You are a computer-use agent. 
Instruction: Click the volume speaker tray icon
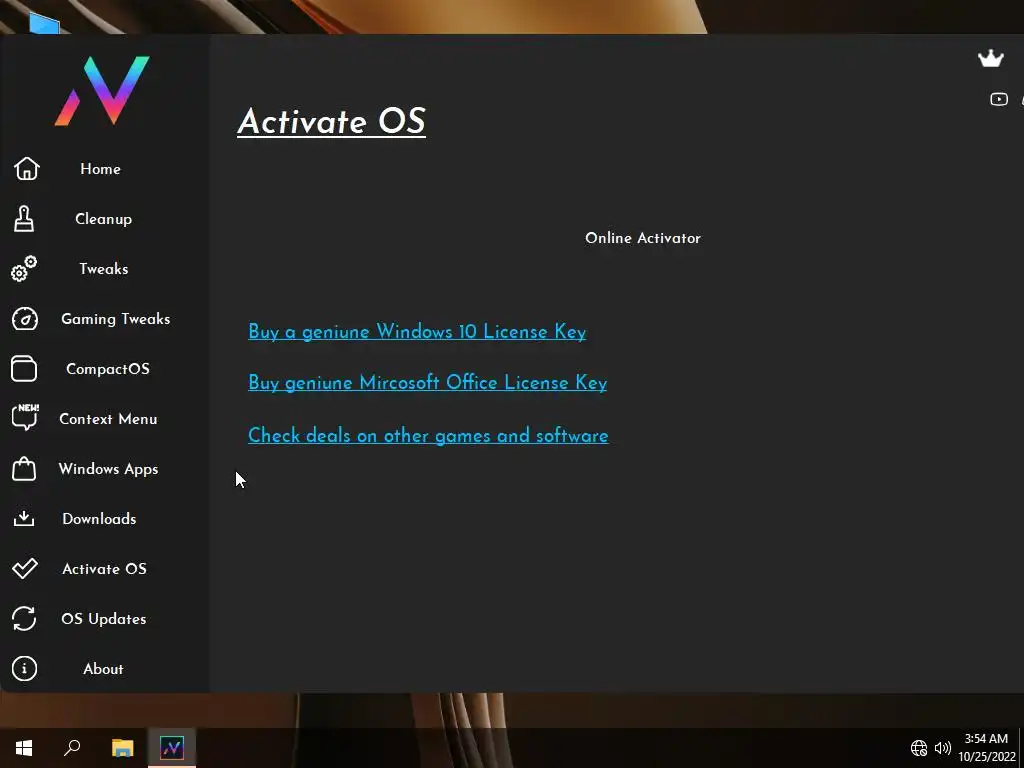click(x=942, y=748)
